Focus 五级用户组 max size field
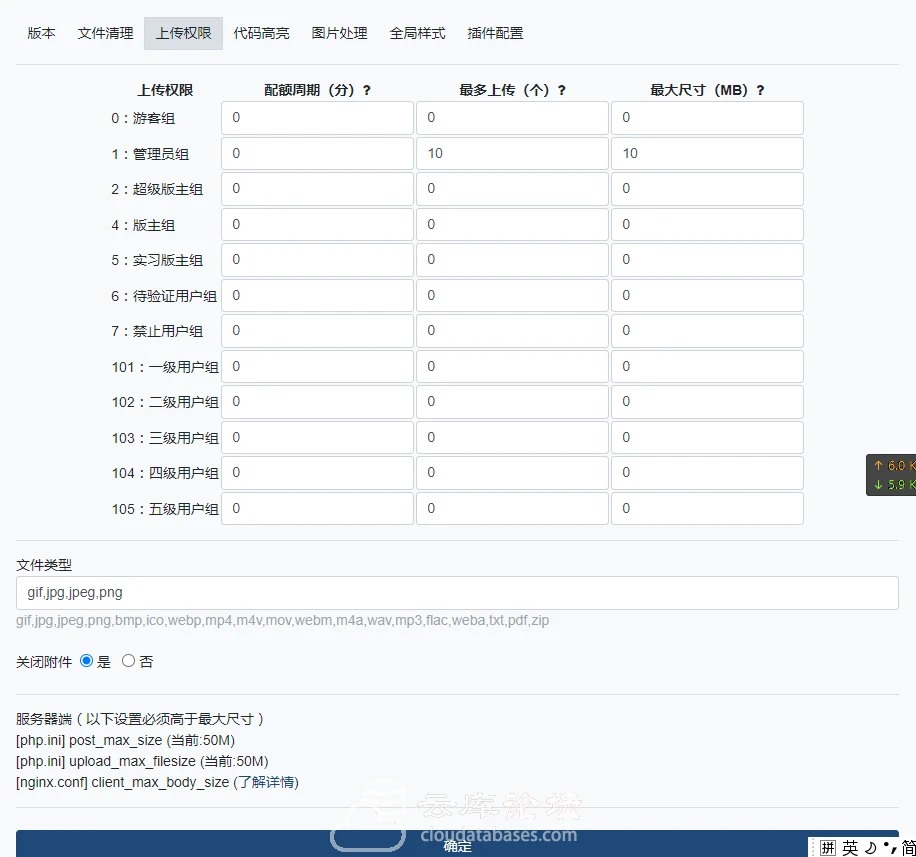 707,509
